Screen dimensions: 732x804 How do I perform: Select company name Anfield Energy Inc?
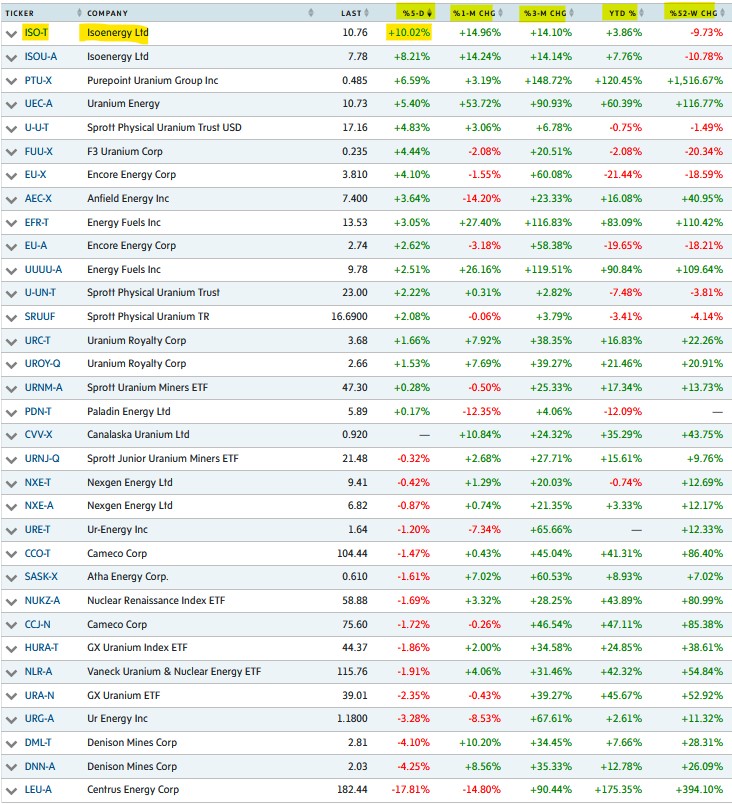point(128,198)
